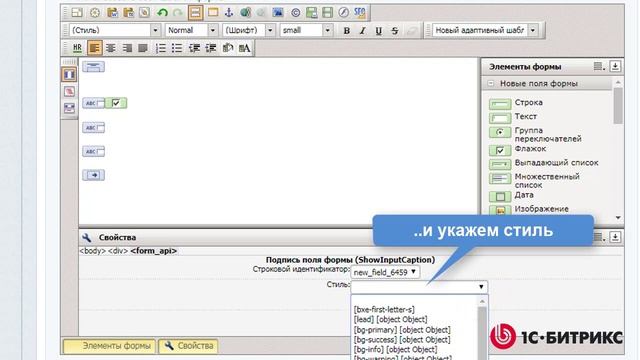
Task: Select [lead] style option
Action: pyautogui.click(x=391, y=319)
